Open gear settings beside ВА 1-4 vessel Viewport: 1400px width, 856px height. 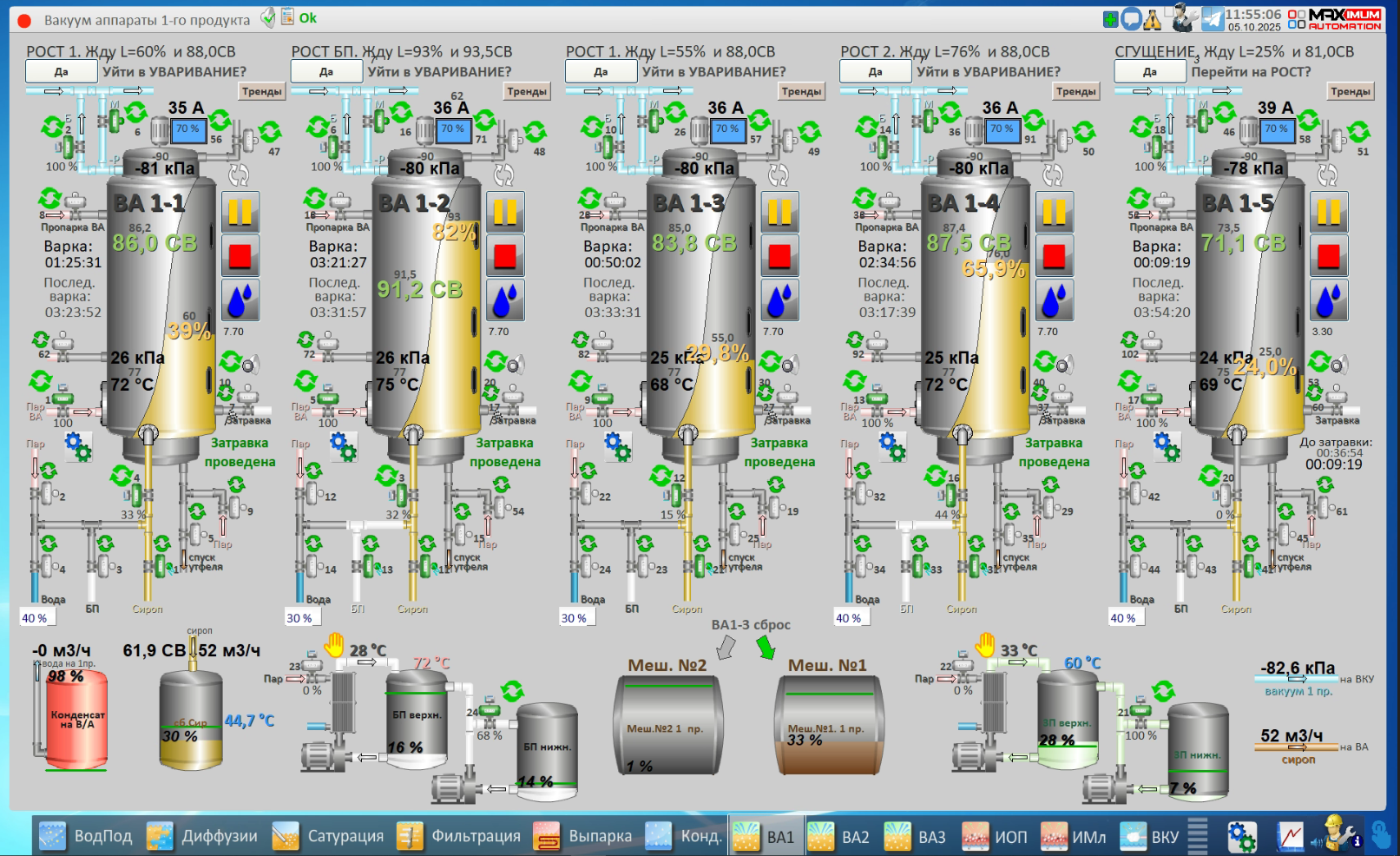coord(891,447)
